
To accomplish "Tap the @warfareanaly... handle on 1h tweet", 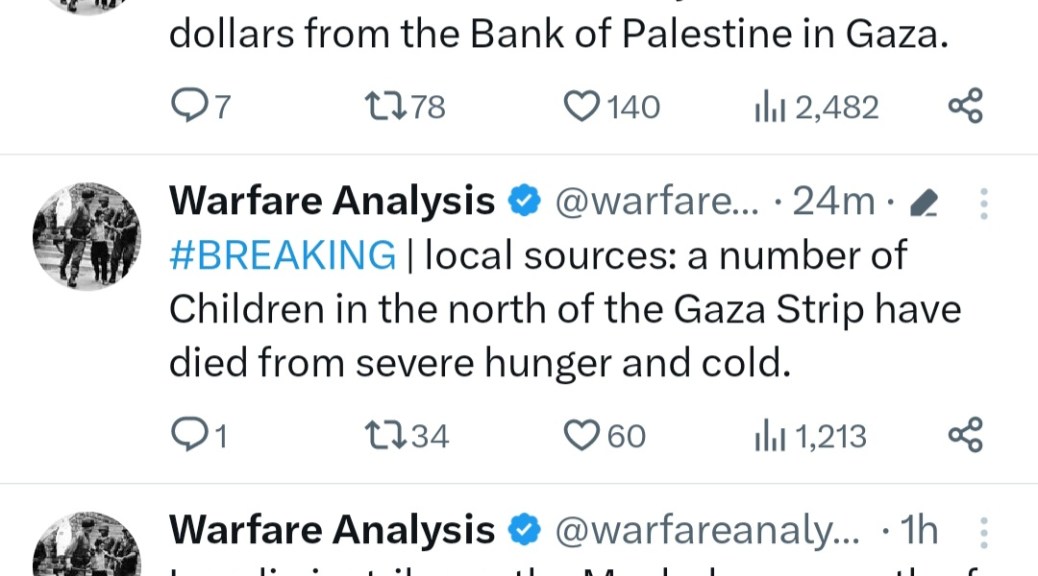I will pos(706,531).
